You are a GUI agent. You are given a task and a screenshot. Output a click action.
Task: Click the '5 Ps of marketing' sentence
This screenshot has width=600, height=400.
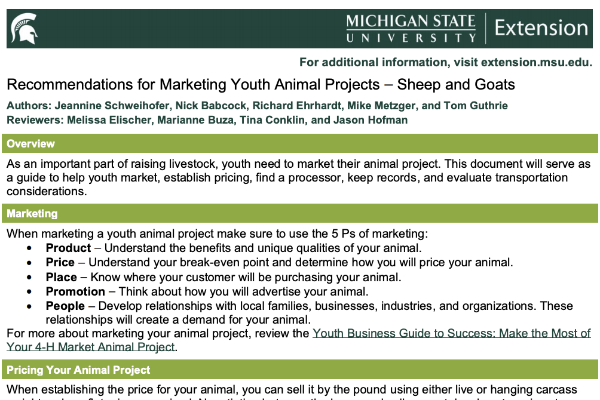[217, 233]
